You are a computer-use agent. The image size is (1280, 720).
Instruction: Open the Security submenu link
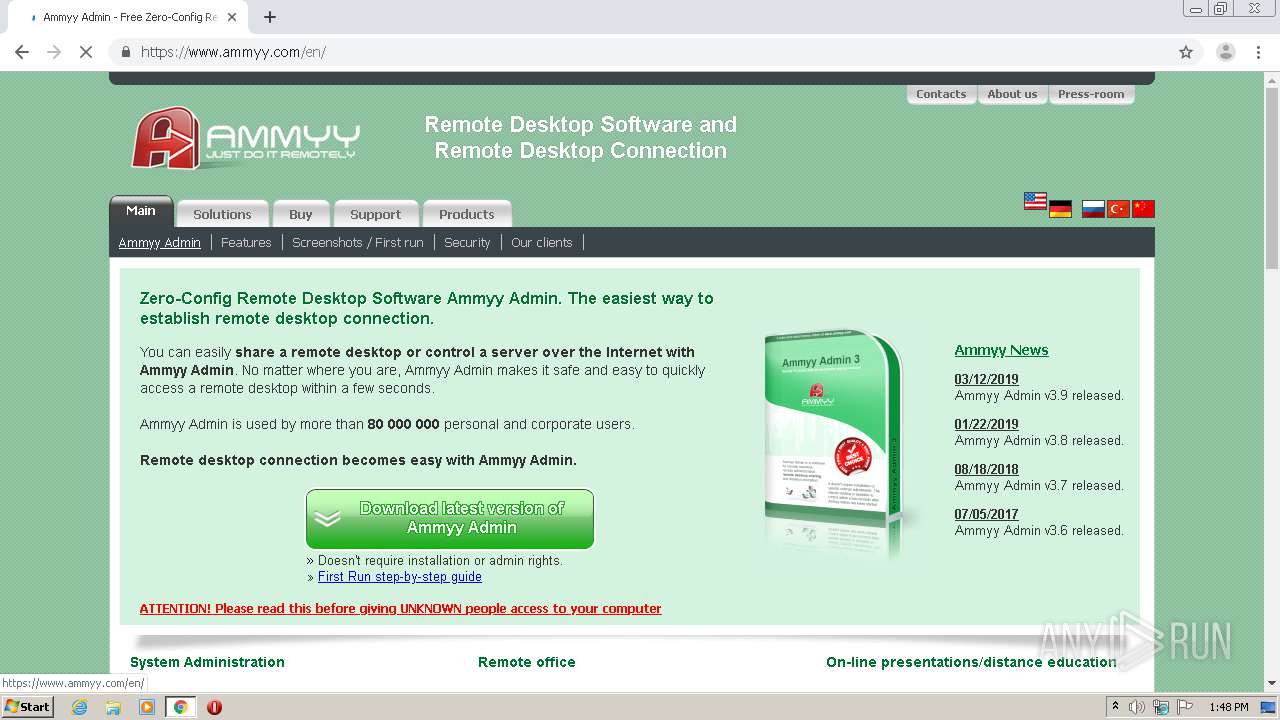(x=467, y=242)
